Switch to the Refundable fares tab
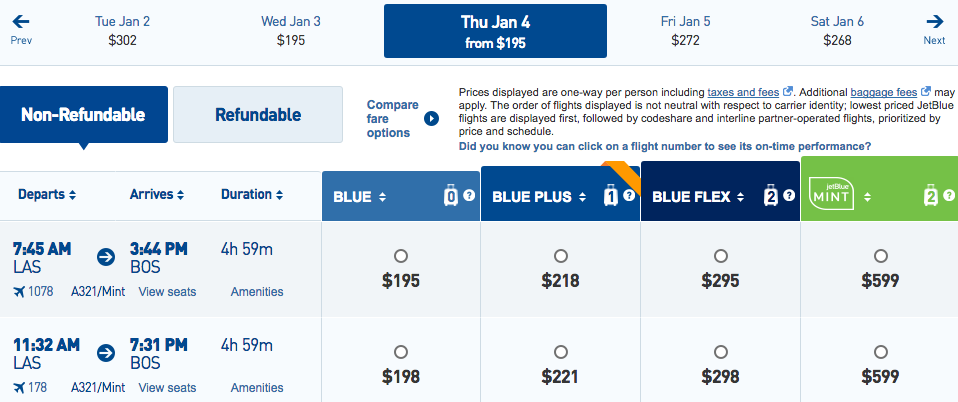 [258, 114]
